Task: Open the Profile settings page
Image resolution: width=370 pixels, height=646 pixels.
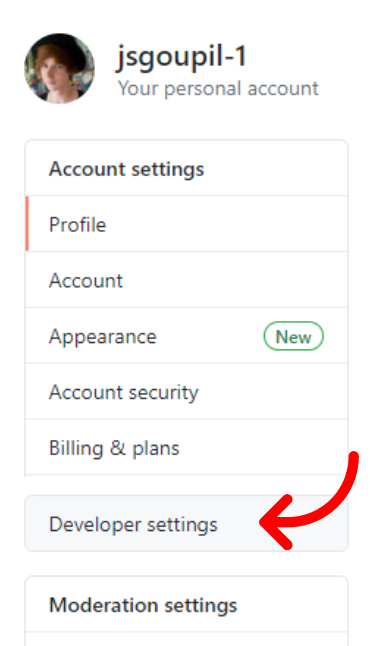Action: pyautogui.click(x=187, y=224)
